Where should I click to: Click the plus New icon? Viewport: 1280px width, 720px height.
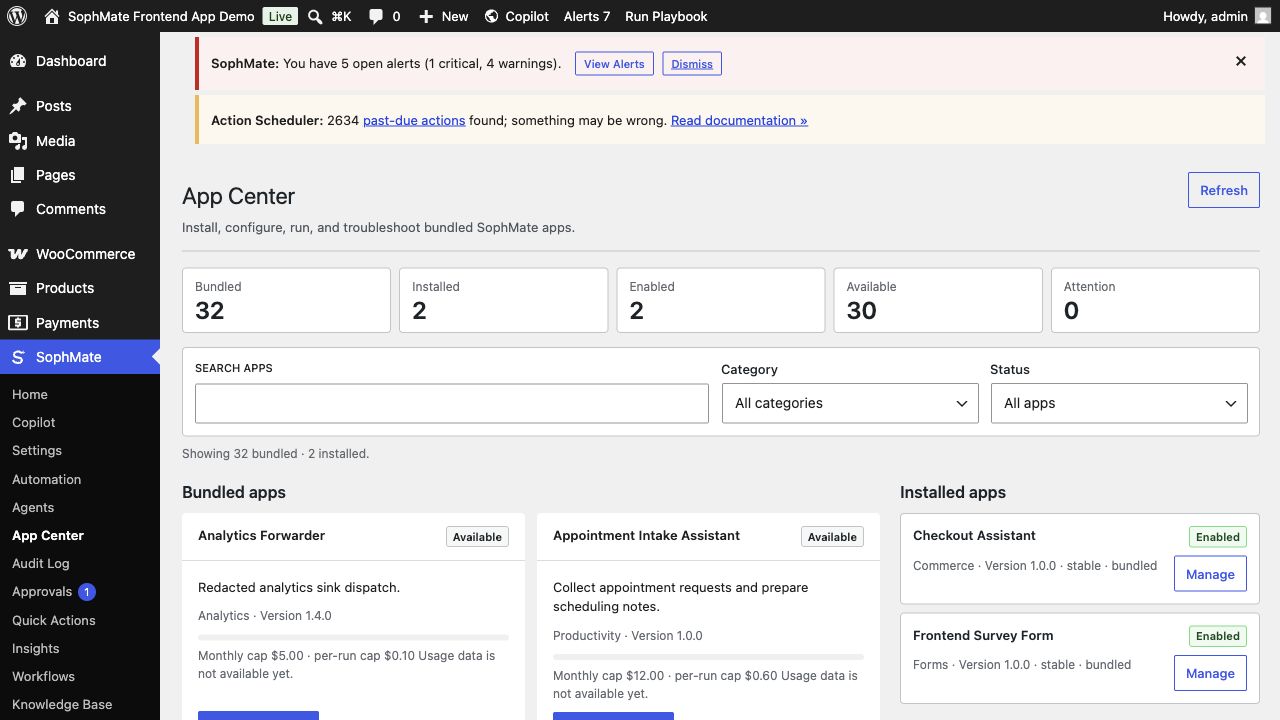click(x=426, y=16)
